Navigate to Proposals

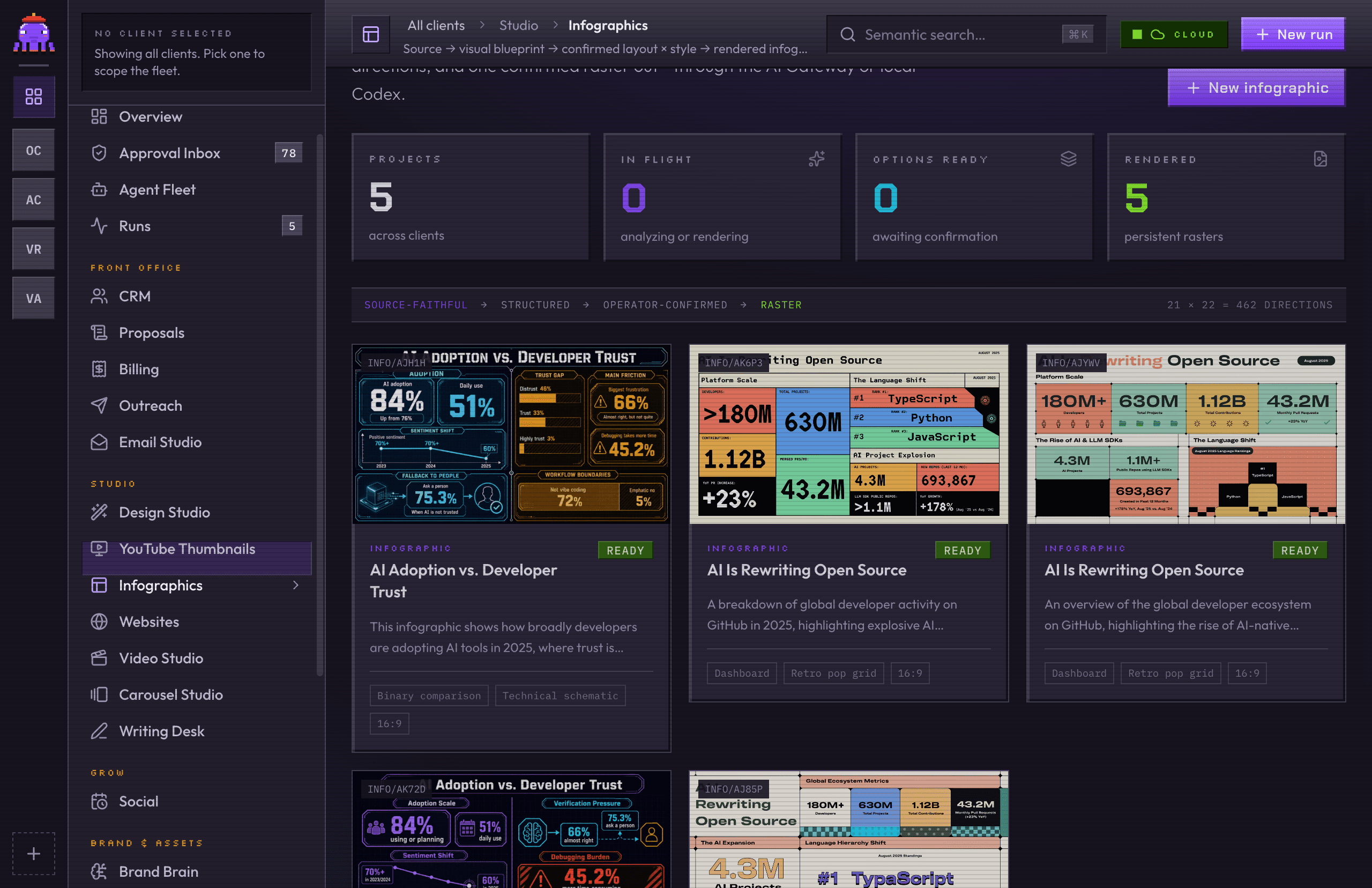click(x=197, y=332)
